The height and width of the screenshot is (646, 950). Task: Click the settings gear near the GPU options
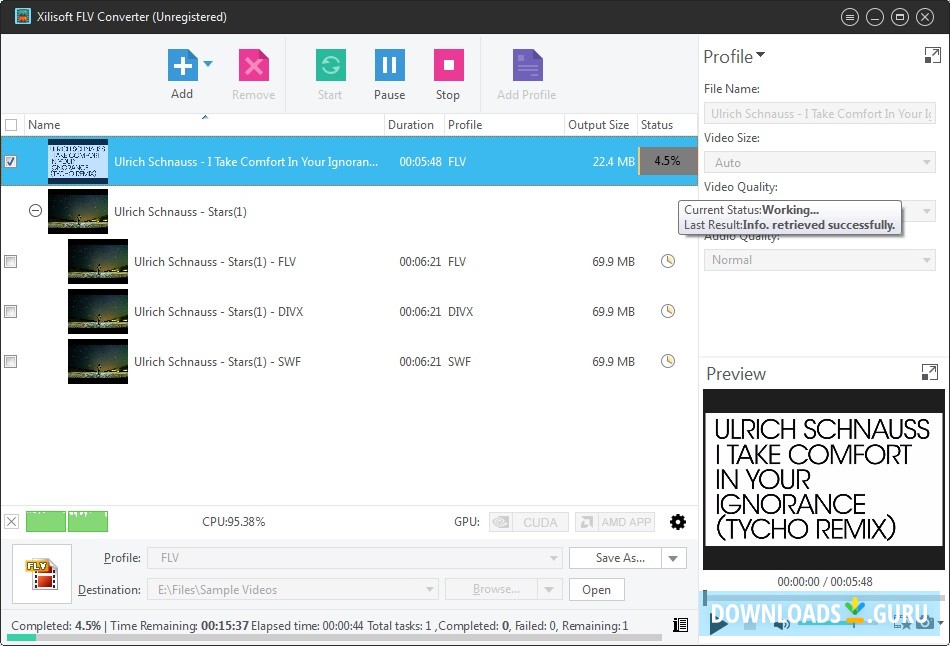tap(678, 521)
